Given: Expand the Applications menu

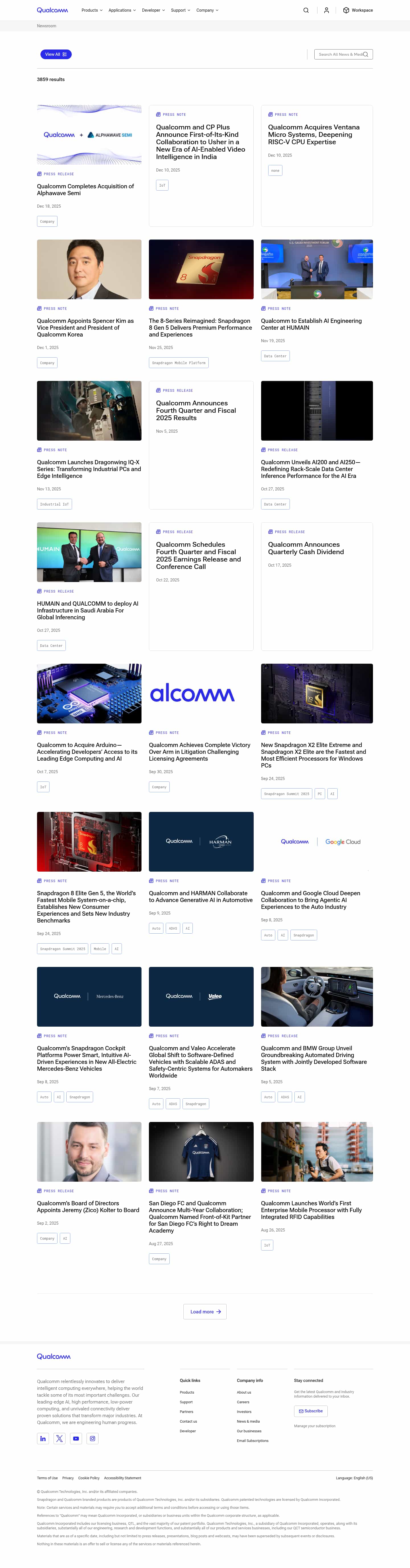Looking at the screenshot, I should pyautogui.click(x=122, y=10).
